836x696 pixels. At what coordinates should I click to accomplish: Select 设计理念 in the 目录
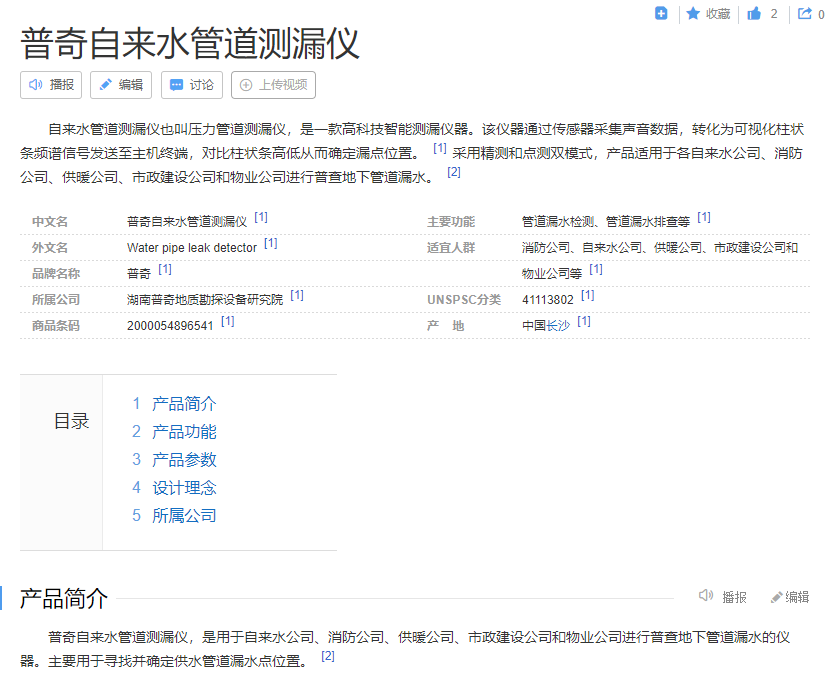(x=184, y=487)
